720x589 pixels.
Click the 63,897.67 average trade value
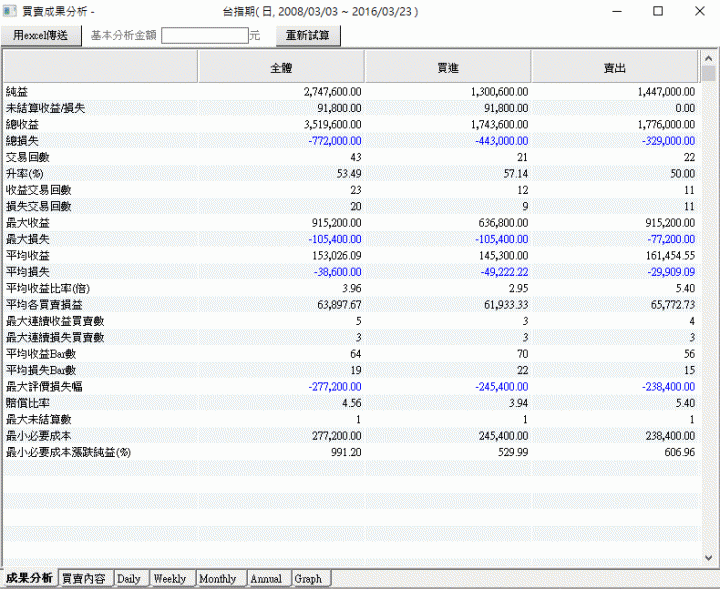(339, 305)
